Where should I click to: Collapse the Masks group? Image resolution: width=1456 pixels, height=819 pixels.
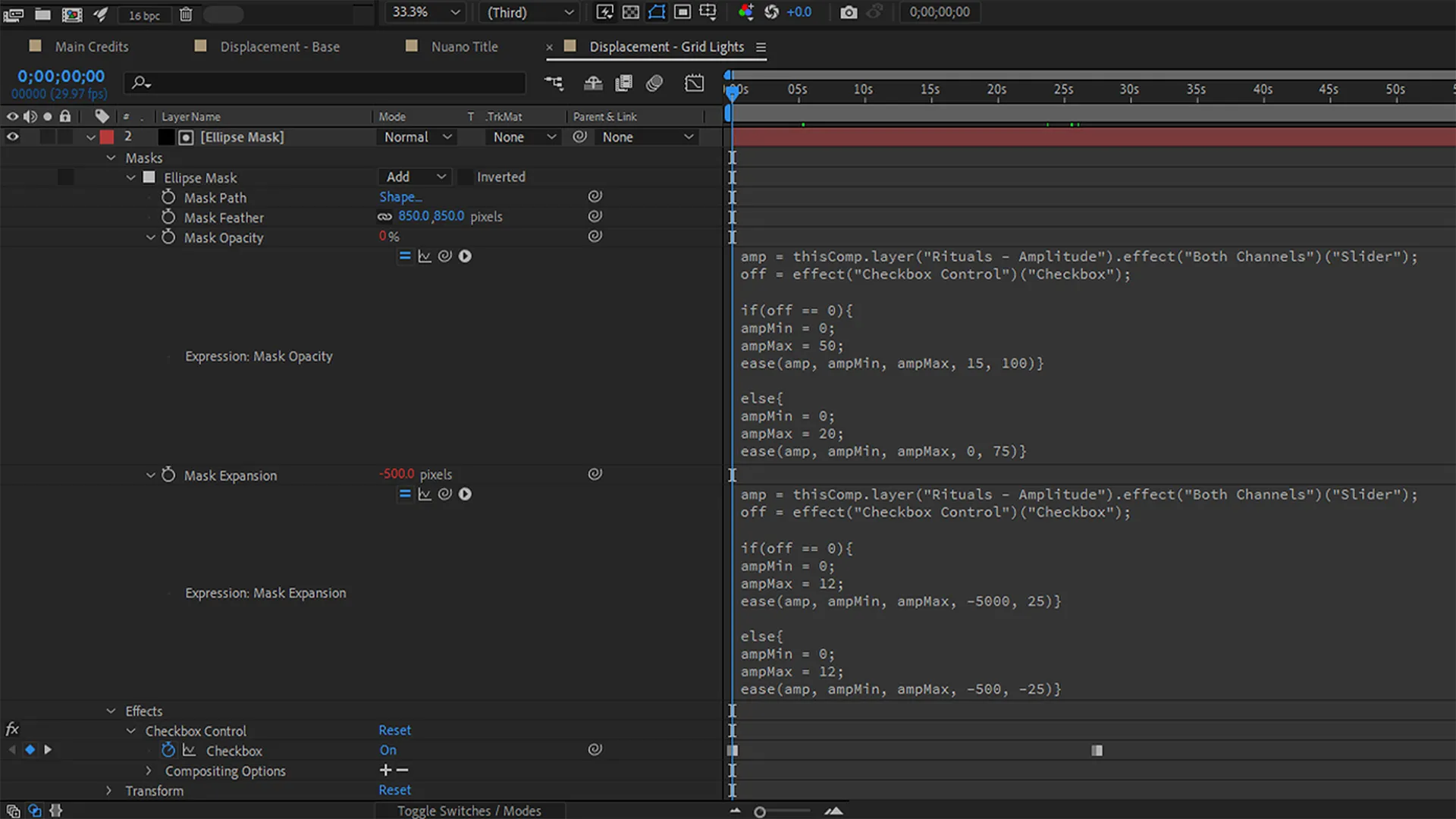point(111,158)
